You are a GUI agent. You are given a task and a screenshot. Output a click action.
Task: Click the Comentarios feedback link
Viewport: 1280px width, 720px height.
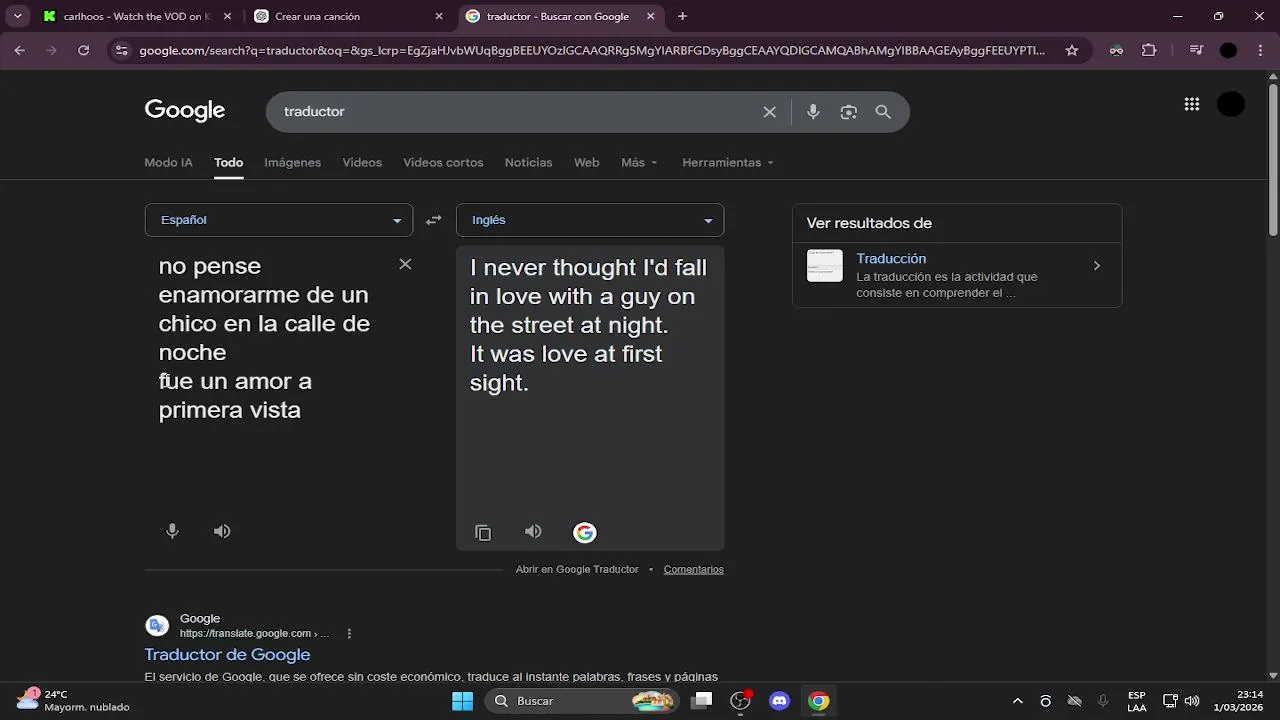point(693,569)
